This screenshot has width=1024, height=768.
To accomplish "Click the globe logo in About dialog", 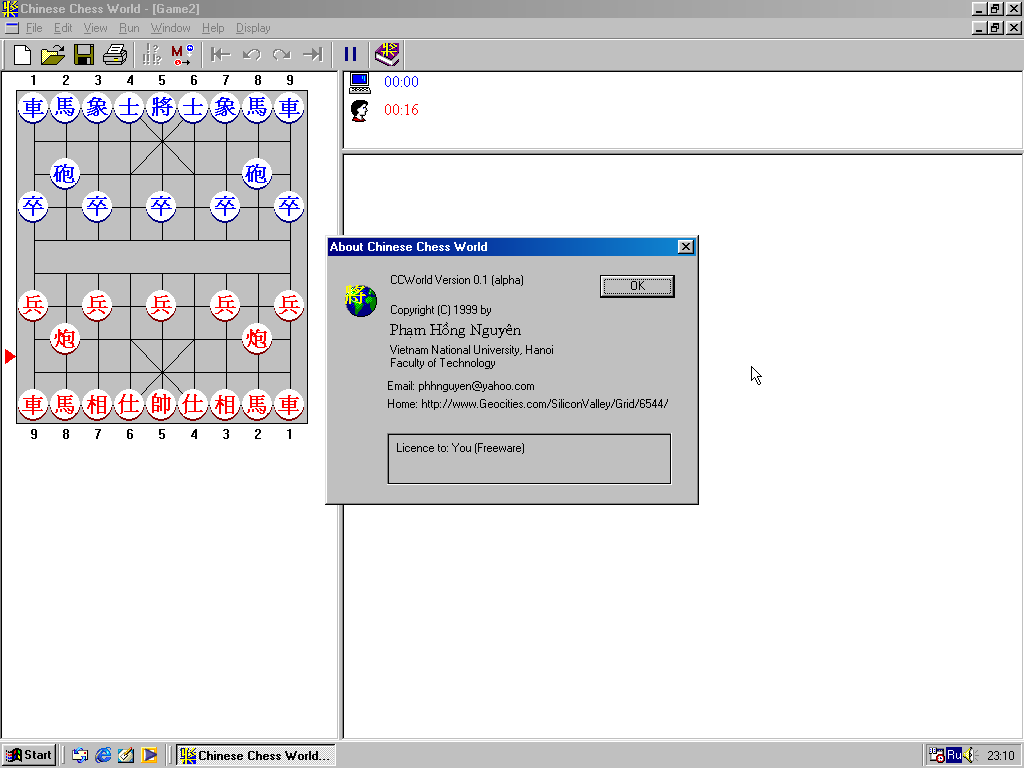I will point(360,300).
